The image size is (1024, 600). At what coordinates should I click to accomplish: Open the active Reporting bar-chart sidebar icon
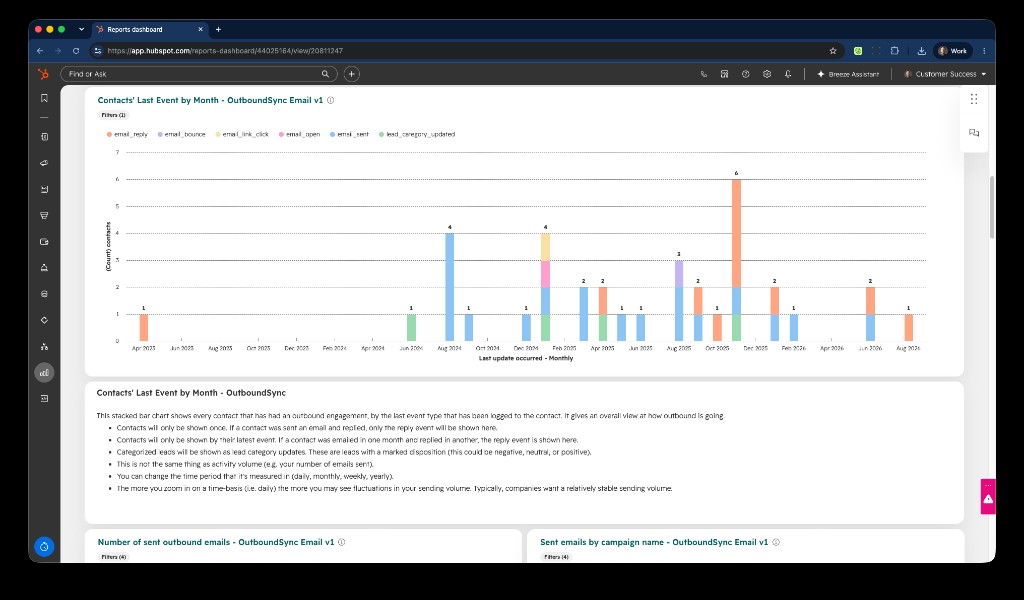pos(44,373)
